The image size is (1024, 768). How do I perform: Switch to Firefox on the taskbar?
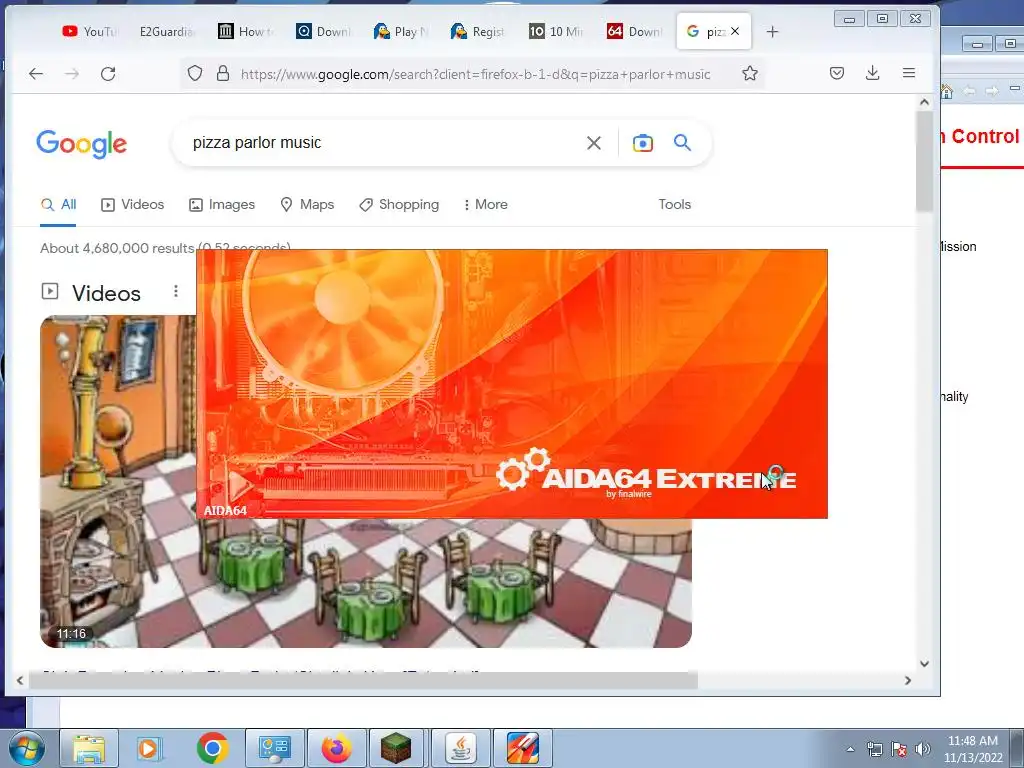(336, 748)
